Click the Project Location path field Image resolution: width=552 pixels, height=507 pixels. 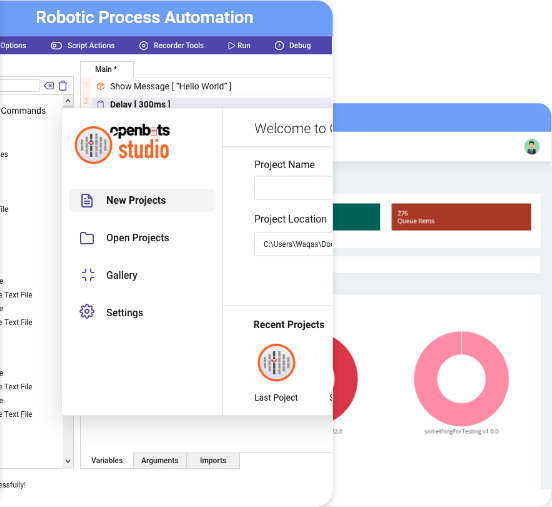coord(293,244)
